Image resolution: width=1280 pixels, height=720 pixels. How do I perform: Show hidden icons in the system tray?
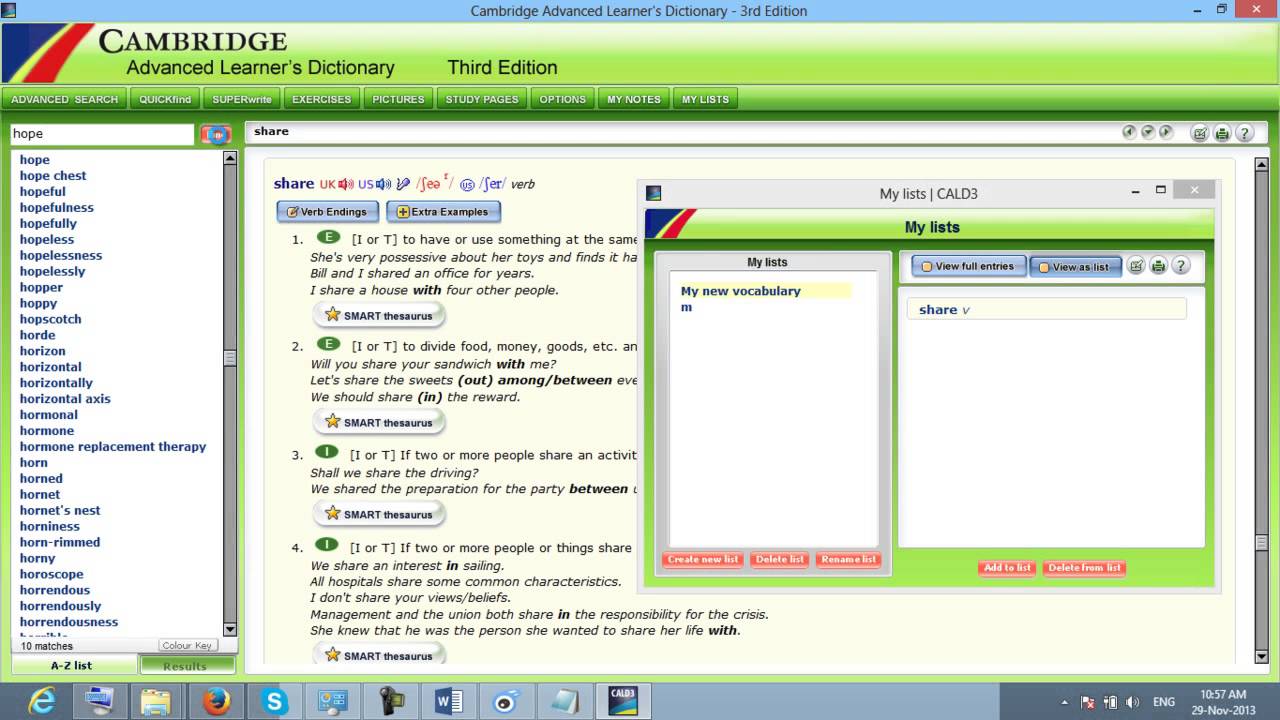pyautogui.click(x=1067, y=702)
